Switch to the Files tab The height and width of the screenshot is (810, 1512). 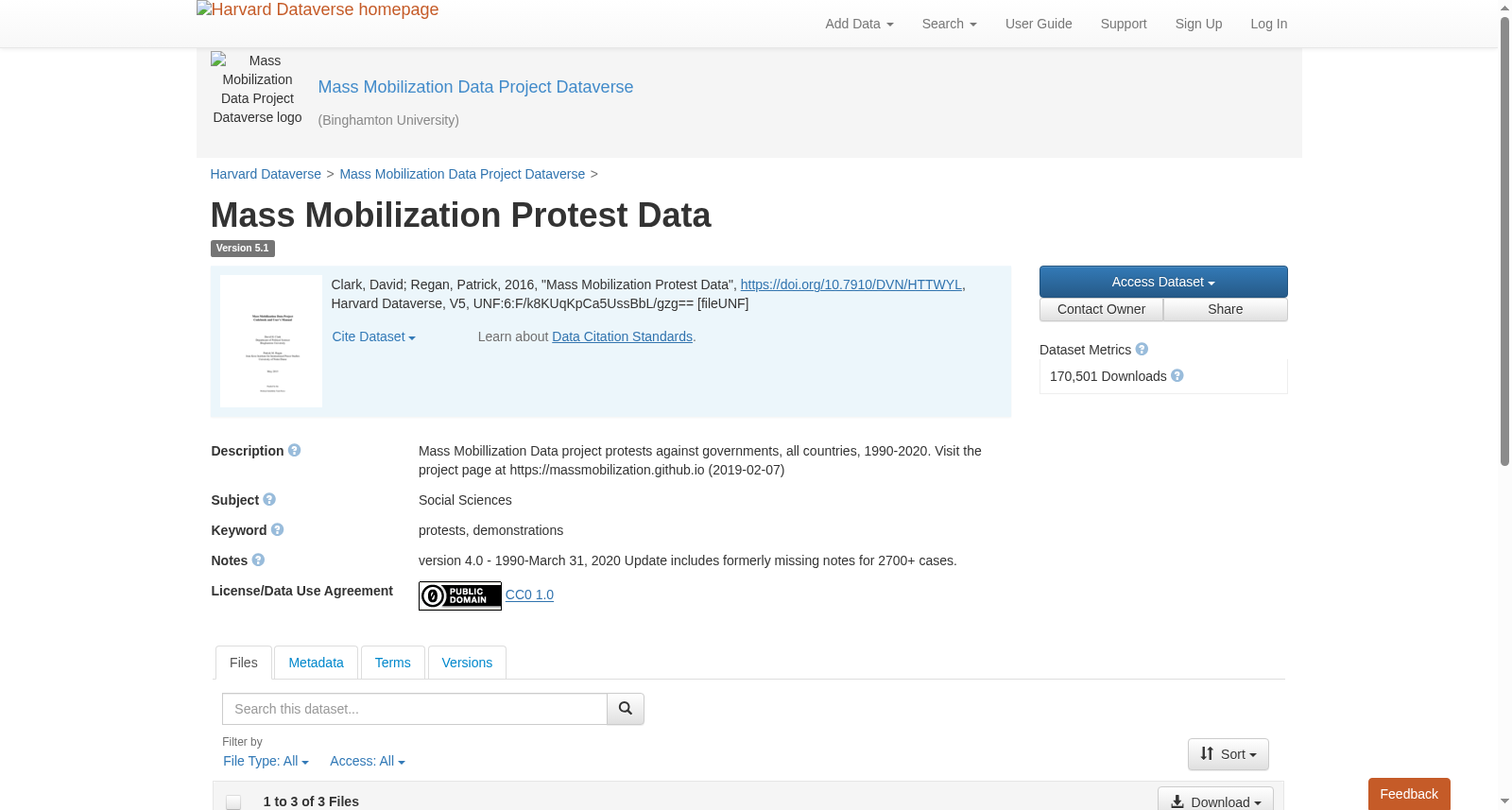pos(244,663)
